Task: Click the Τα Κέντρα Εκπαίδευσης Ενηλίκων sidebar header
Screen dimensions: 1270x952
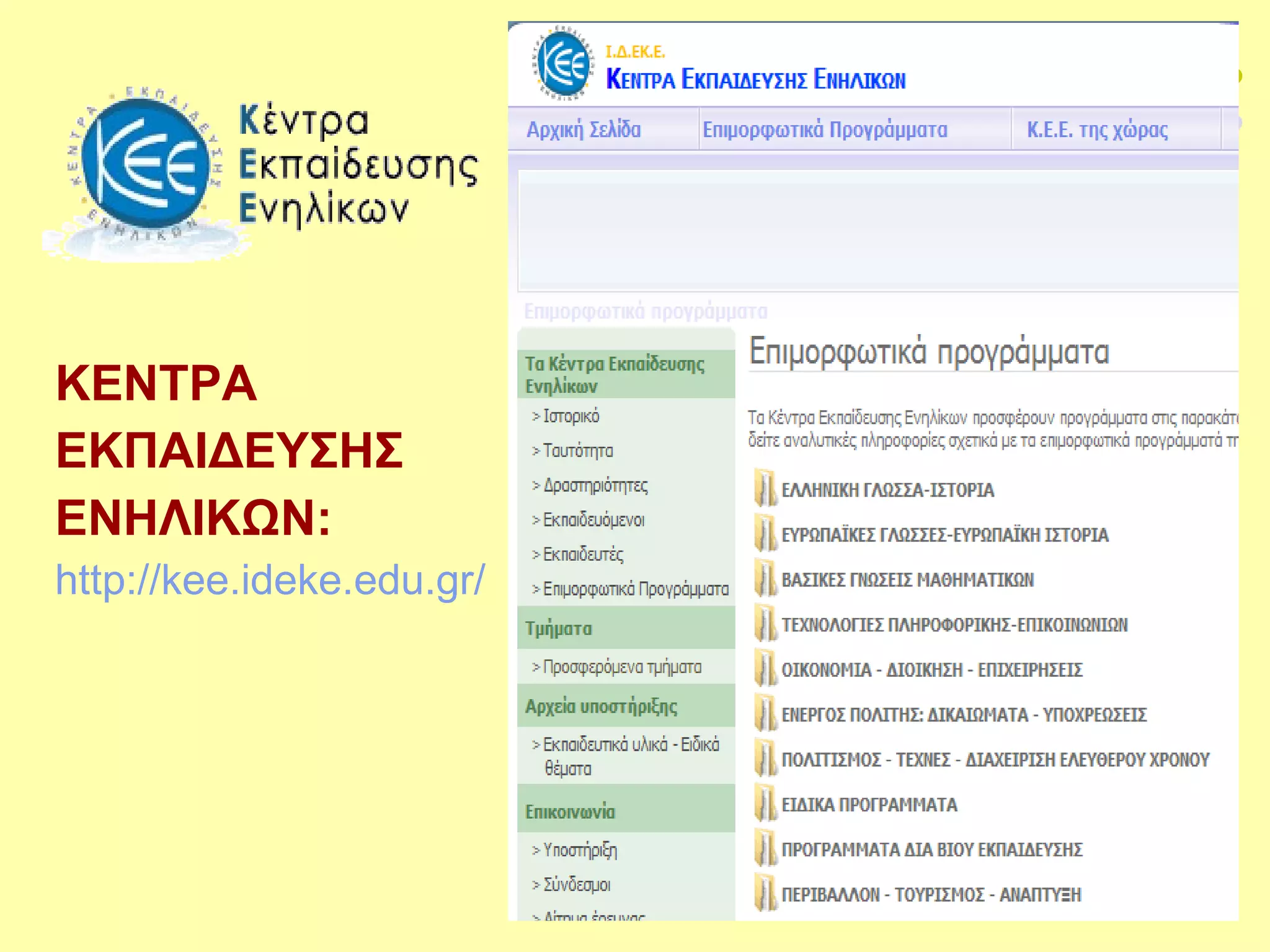Action: pos(626,374)
